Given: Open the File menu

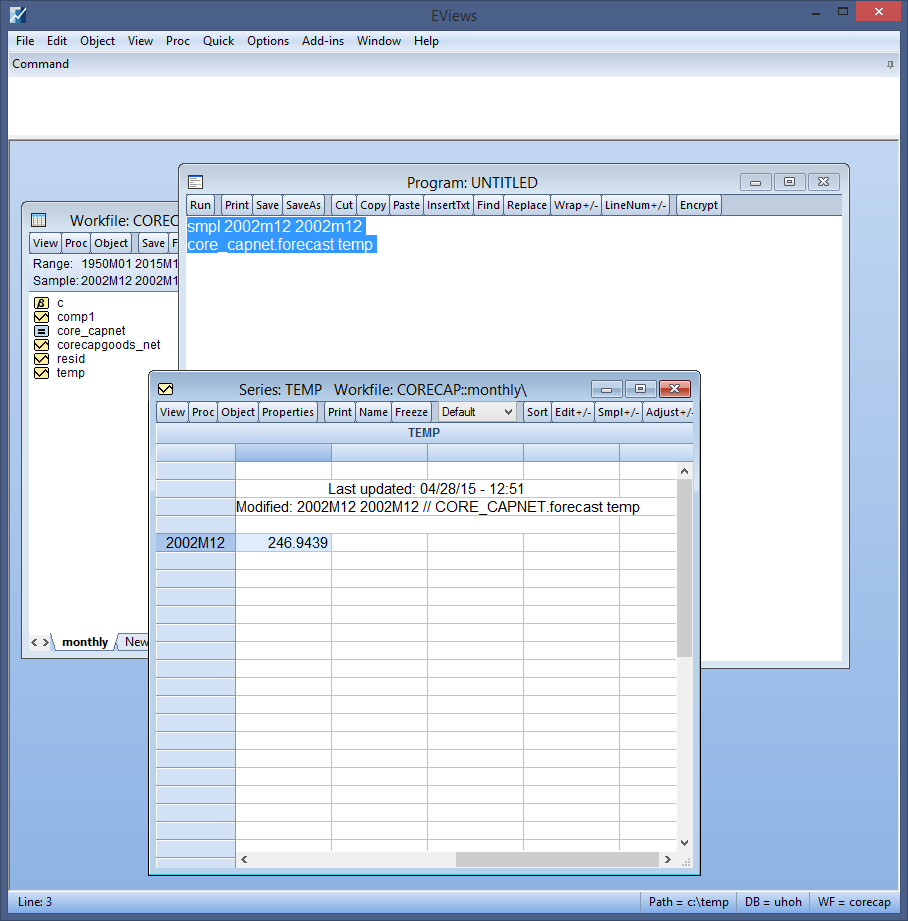Looking at the screenshot, I should point(25,41).
